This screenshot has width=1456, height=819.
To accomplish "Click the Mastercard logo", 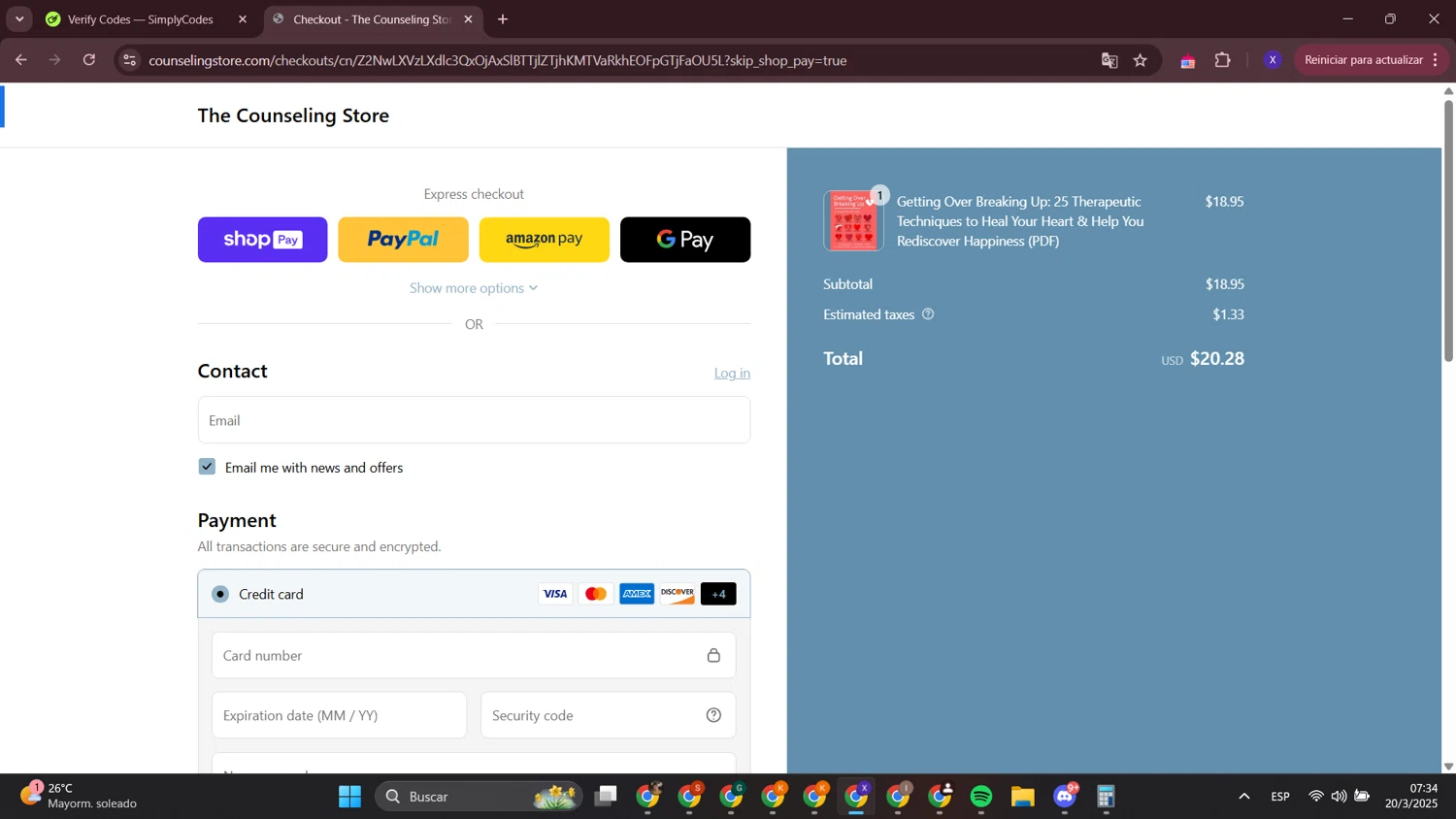I will pyautogui.click(x=596, y=594).
